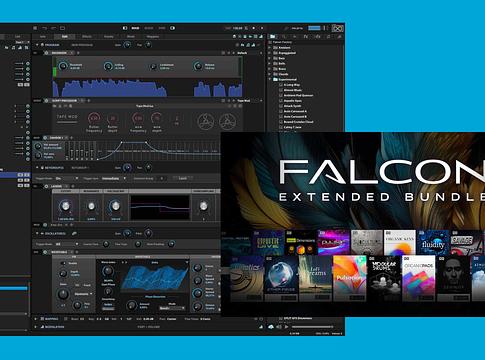
Task: Click the Maximizer Release knob
Action: pos(198,66)
